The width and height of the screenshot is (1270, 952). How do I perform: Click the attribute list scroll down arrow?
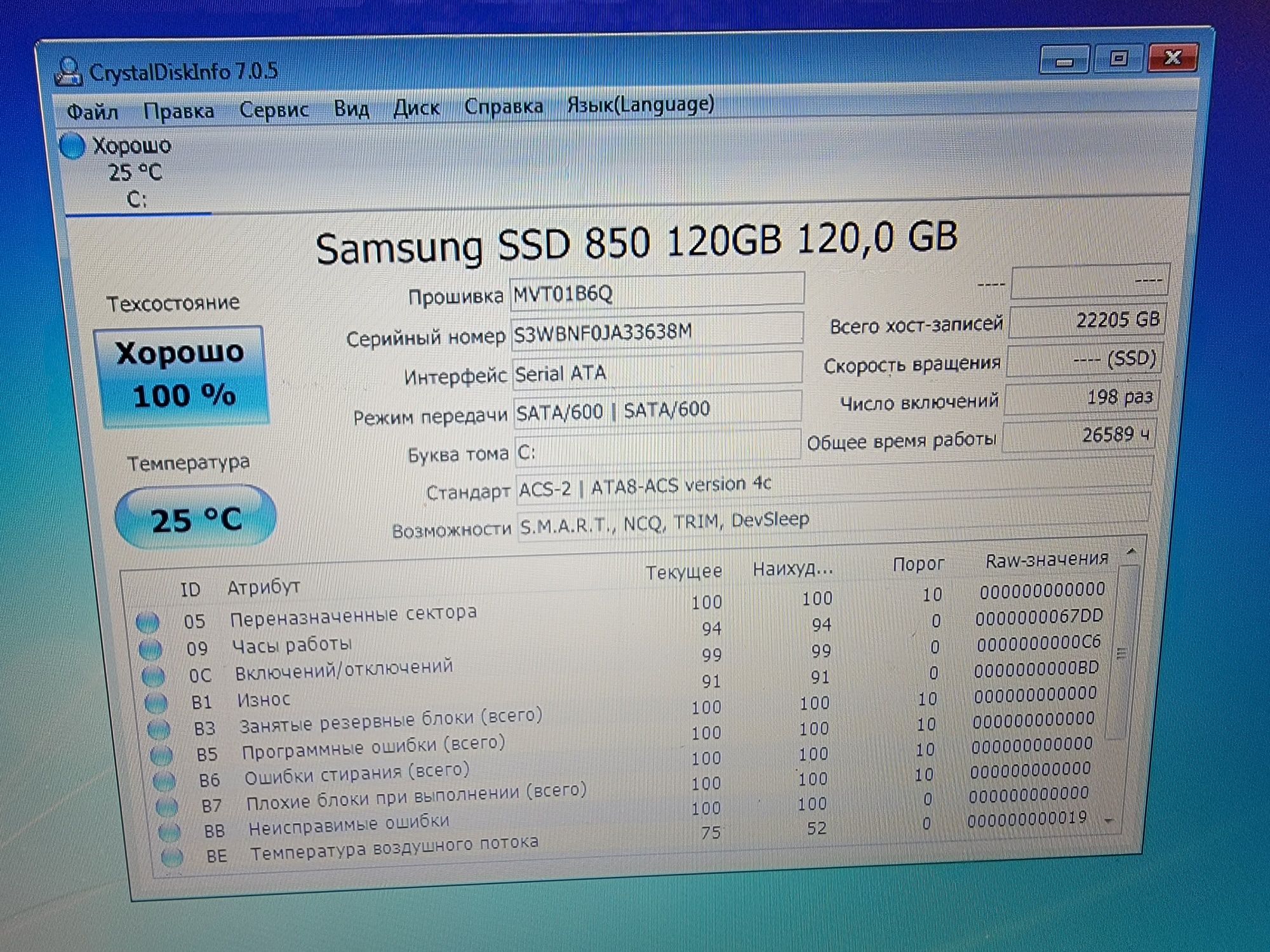coord(1109,821)
